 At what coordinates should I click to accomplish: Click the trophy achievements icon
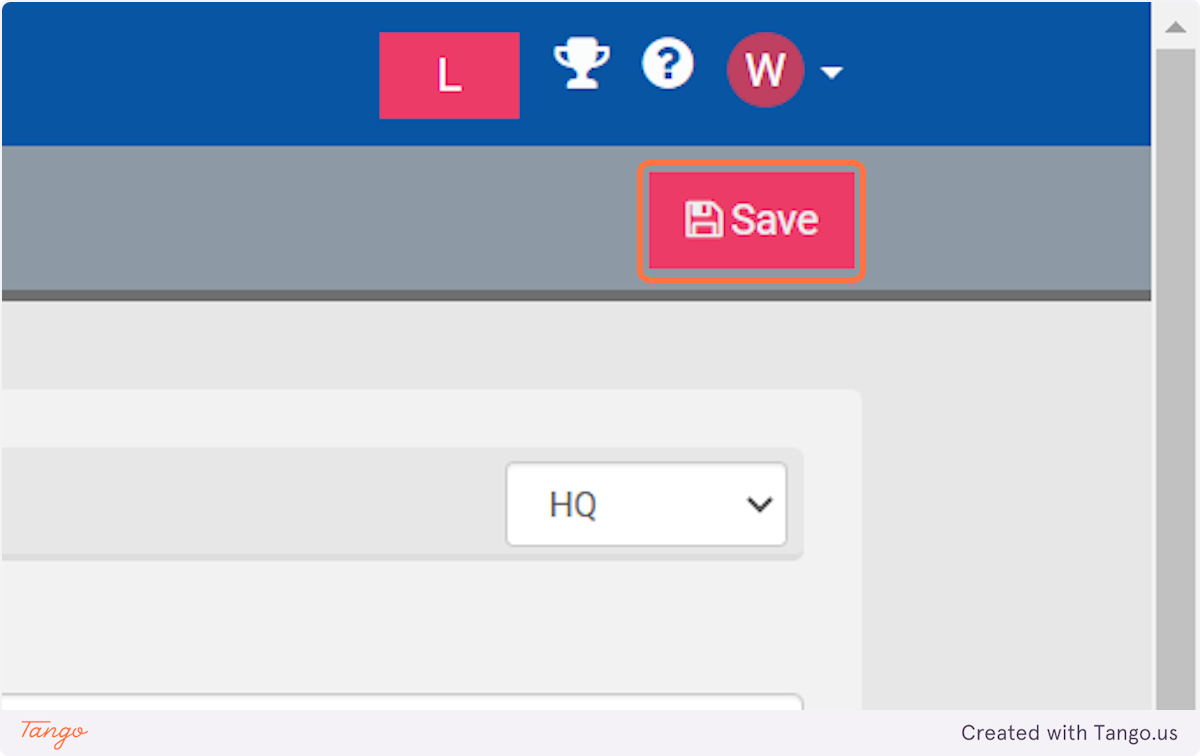(x=582, y=66)
